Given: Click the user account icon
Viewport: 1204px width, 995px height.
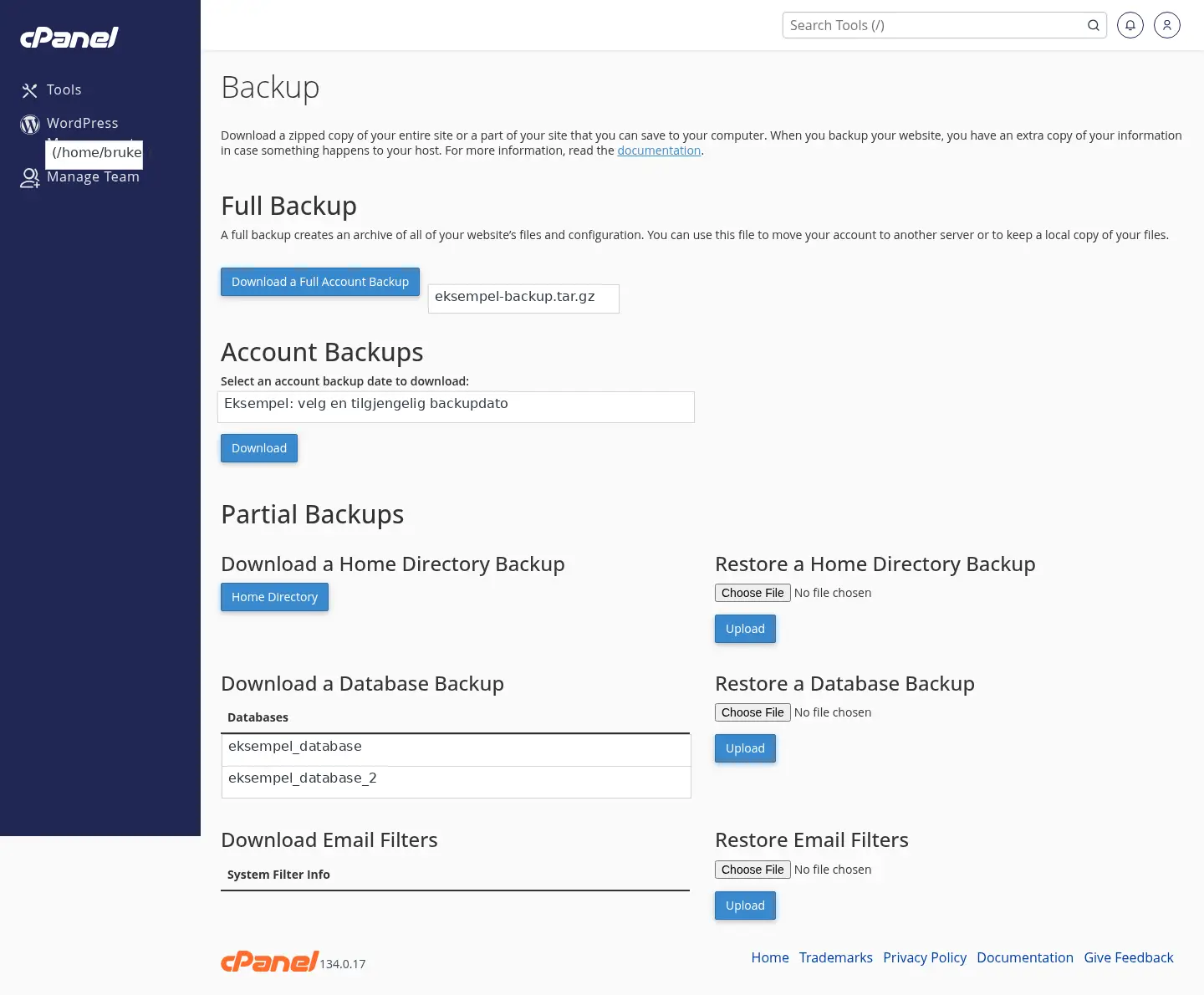Looking at the screenshot, I should pos(1167,25).
